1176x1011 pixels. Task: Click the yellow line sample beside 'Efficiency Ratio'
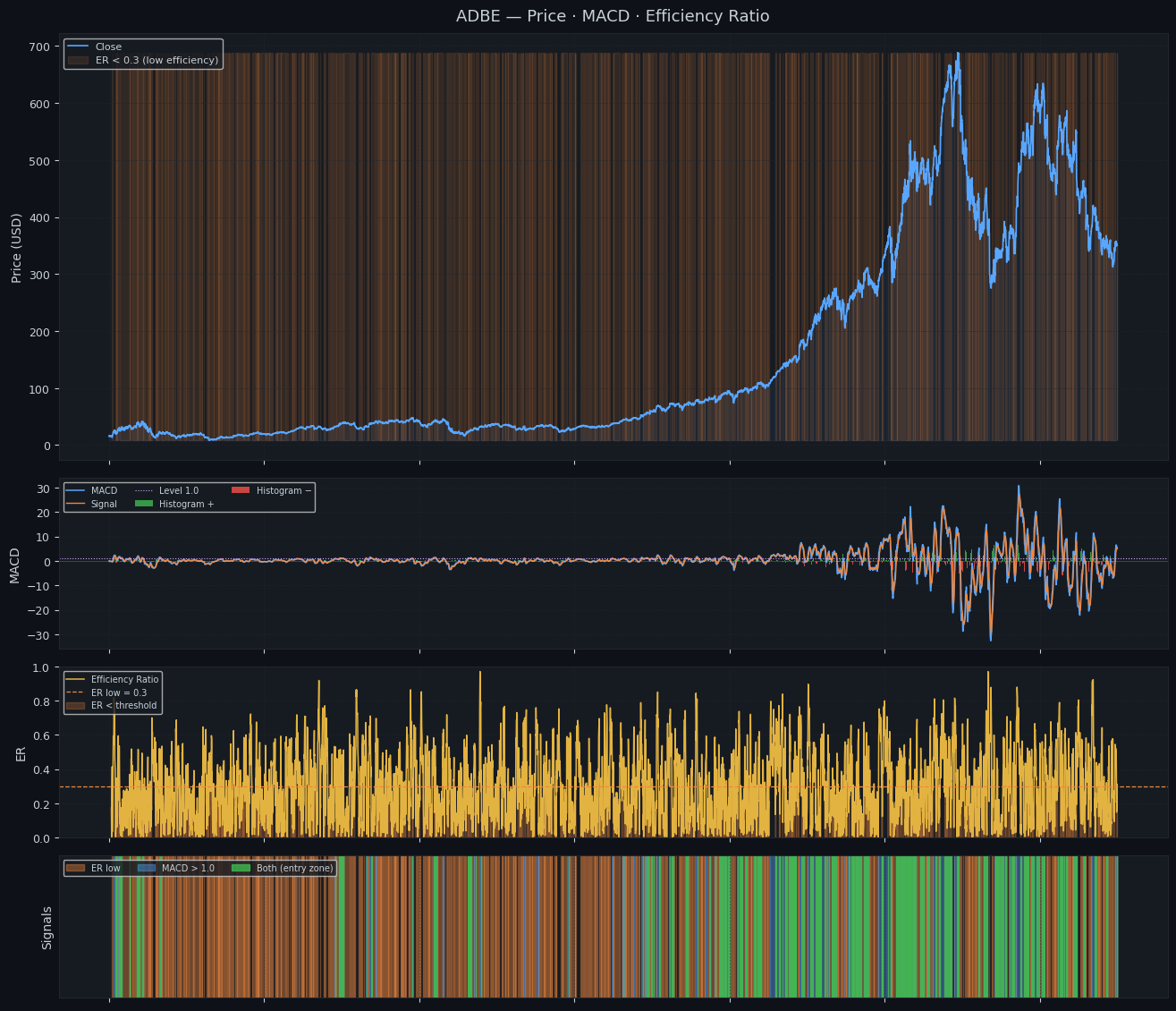[75, 680]
